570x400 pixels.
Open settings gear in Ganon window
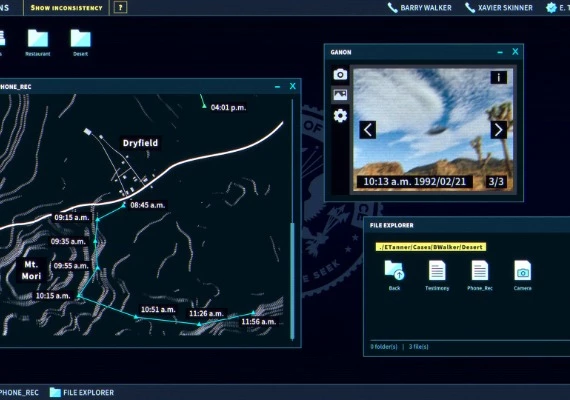340,116
